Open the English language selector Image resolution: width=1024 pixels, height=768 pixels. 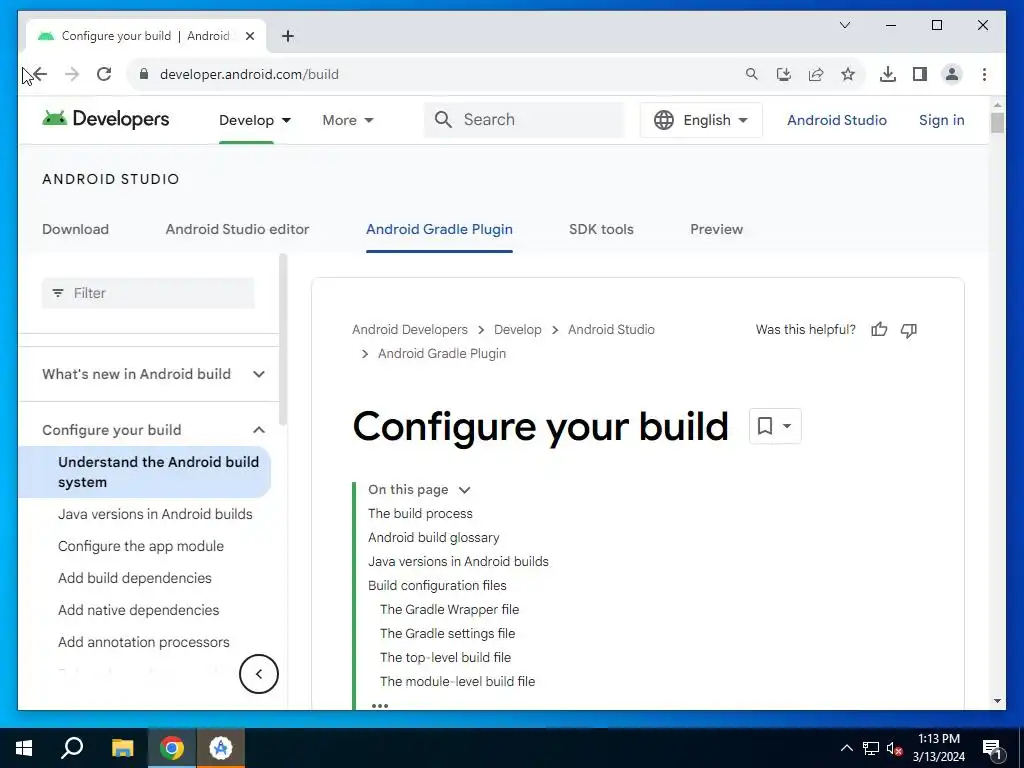point(701,120)
